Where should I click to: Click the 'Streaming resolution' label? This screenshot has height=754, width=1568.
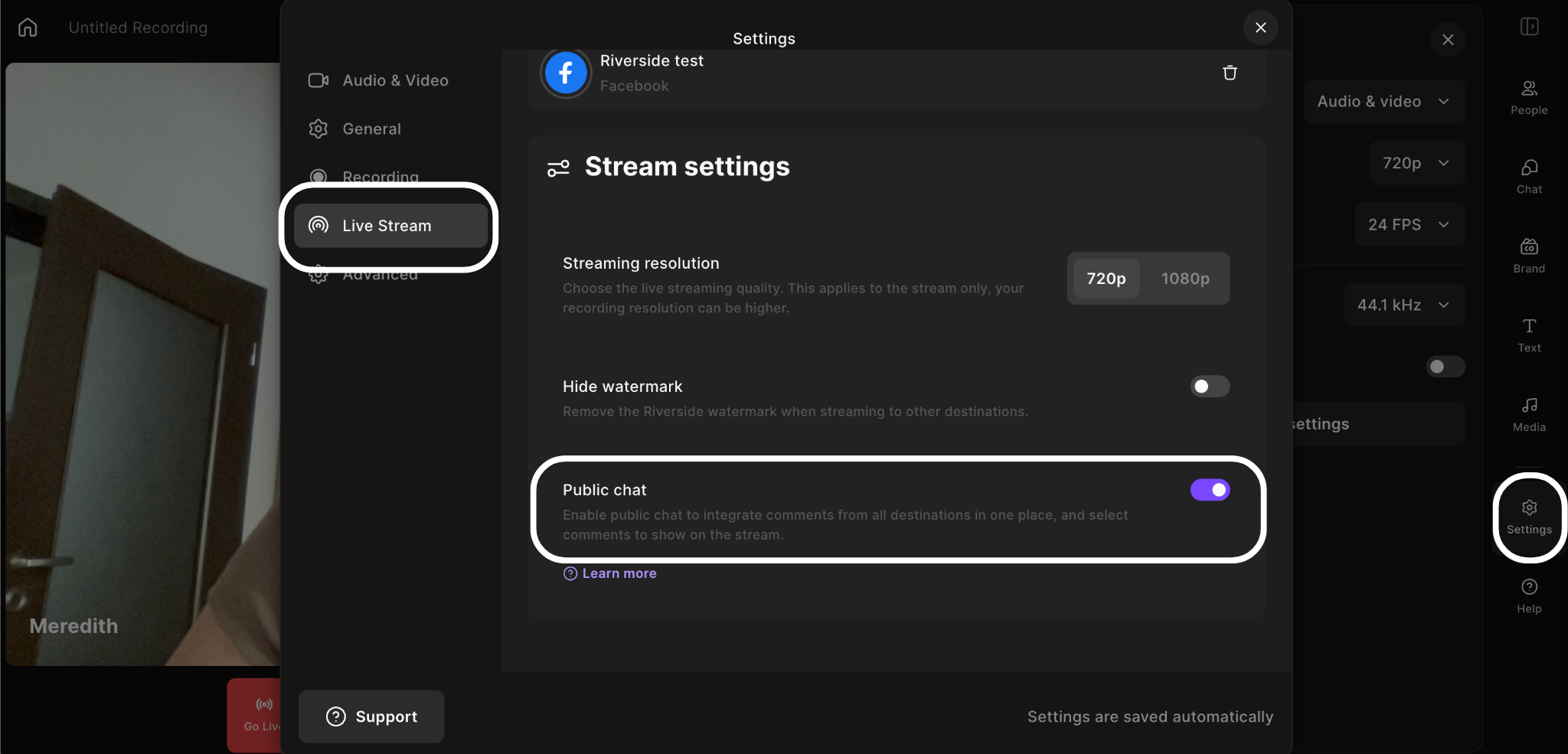coord(641,263)
